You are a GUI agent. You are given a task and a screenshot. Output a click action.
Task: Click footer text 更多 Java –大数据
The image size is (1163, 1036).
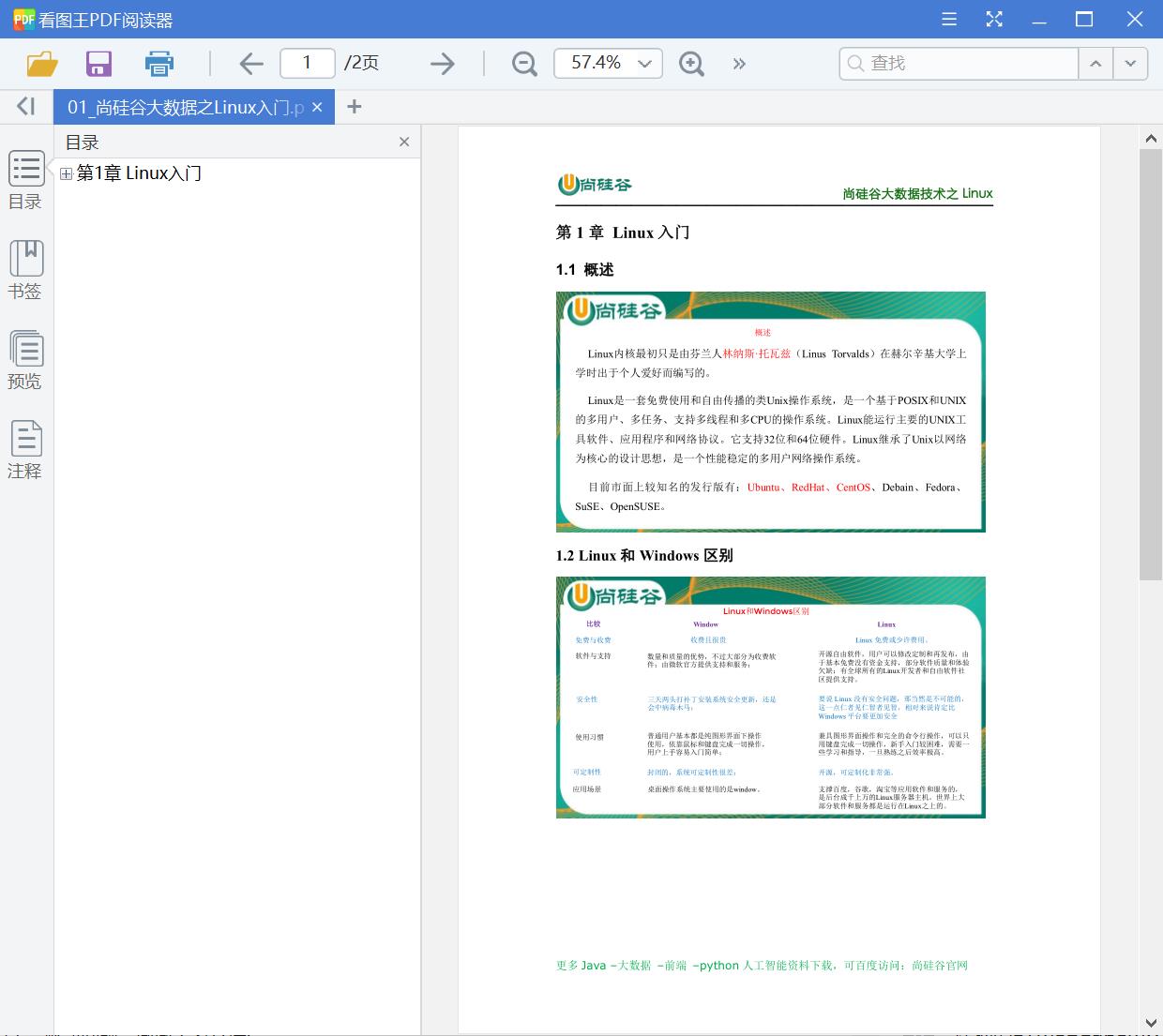pos(603,966)
